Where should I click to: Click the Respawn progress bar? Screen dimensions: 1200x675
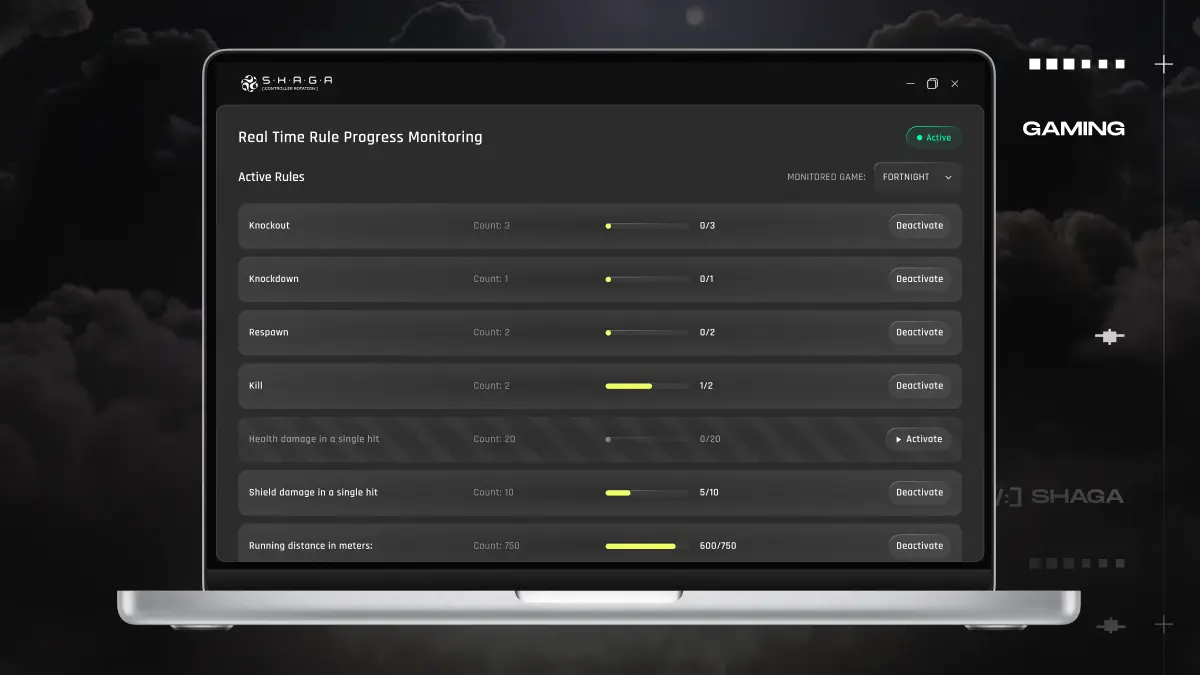pyautogui.click(x=646, y=332)
